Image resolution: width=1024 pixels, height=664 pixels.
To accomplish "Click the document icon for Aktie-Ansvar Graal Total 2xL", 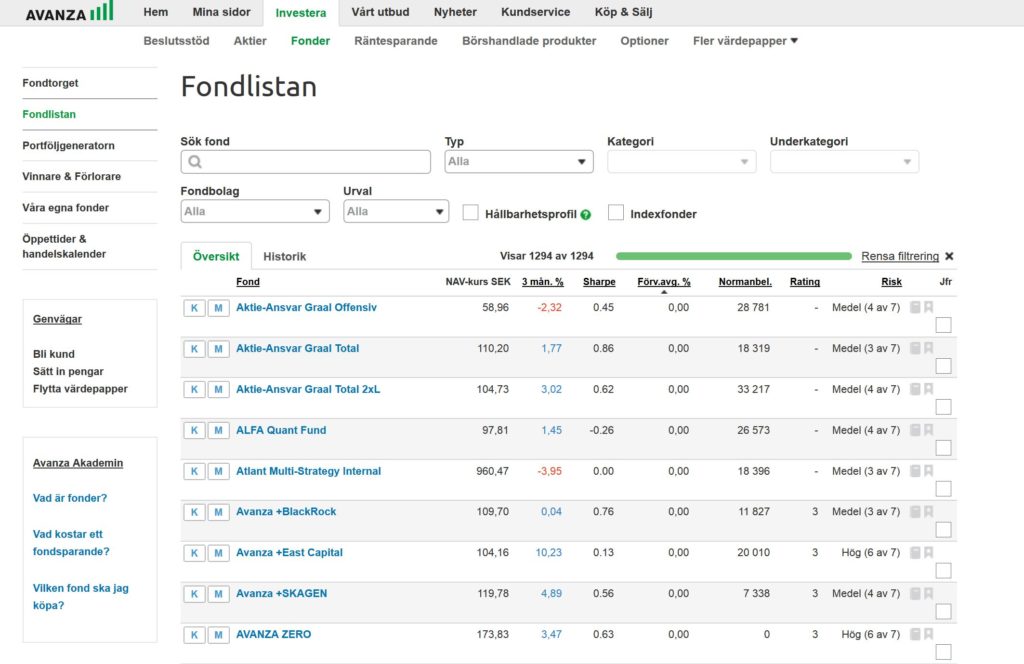I will [x=916, y=389].
